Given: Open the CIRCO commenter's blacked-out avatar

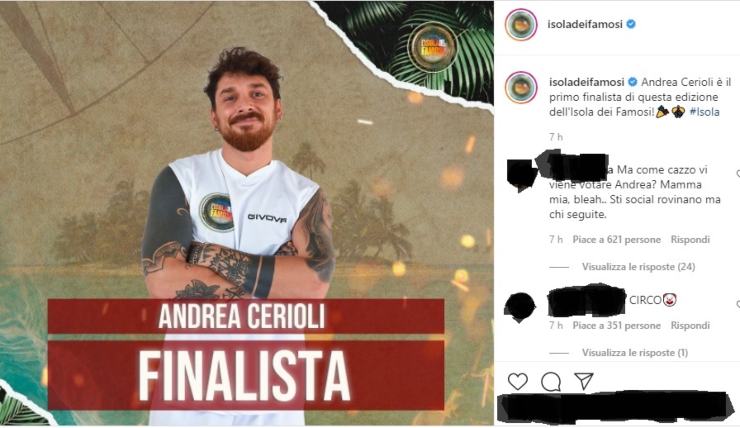Looking at the screenshot, I should click(520, 307).
